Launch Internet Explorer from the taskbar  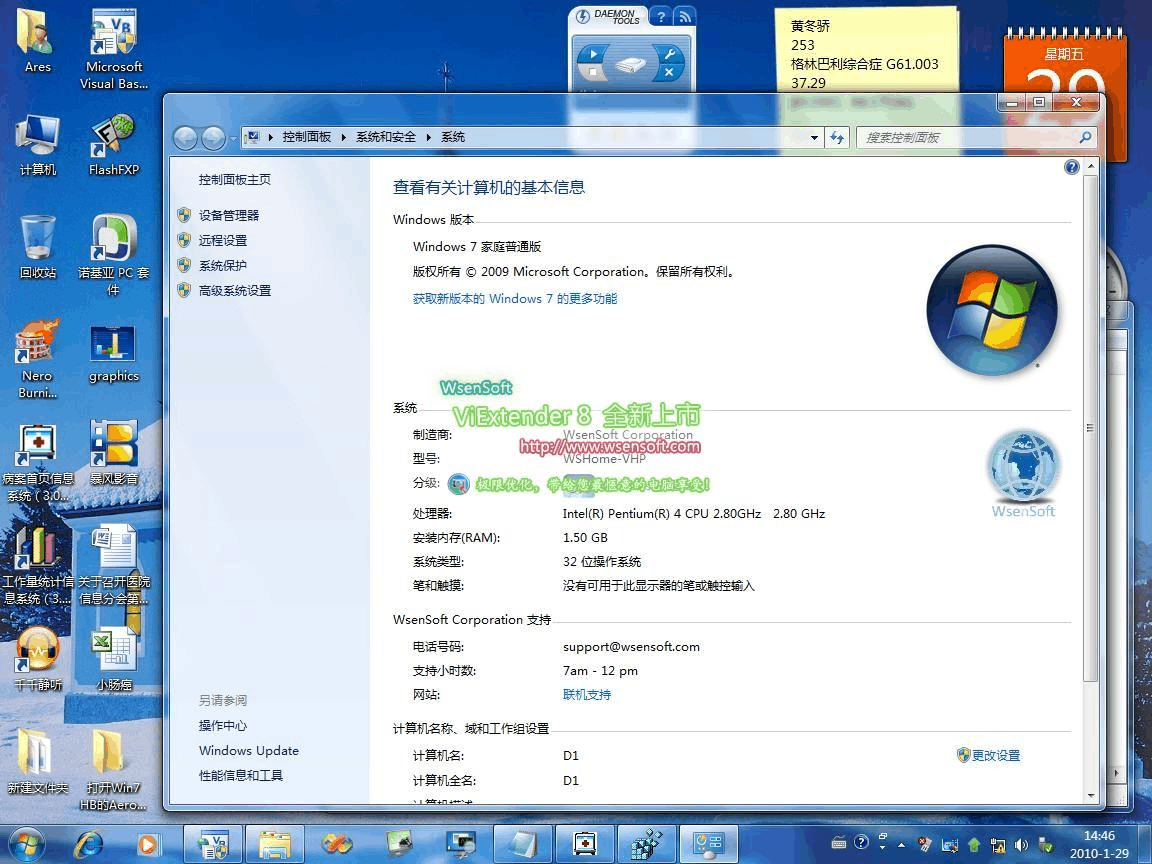click(x=88, y=844)
